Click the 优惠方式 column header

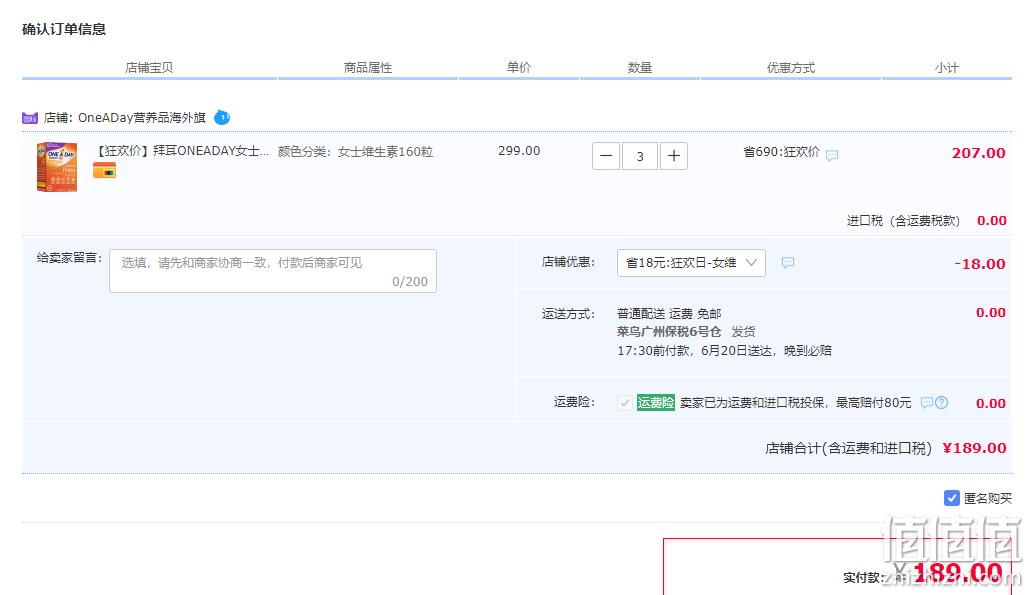coord(791,67)
